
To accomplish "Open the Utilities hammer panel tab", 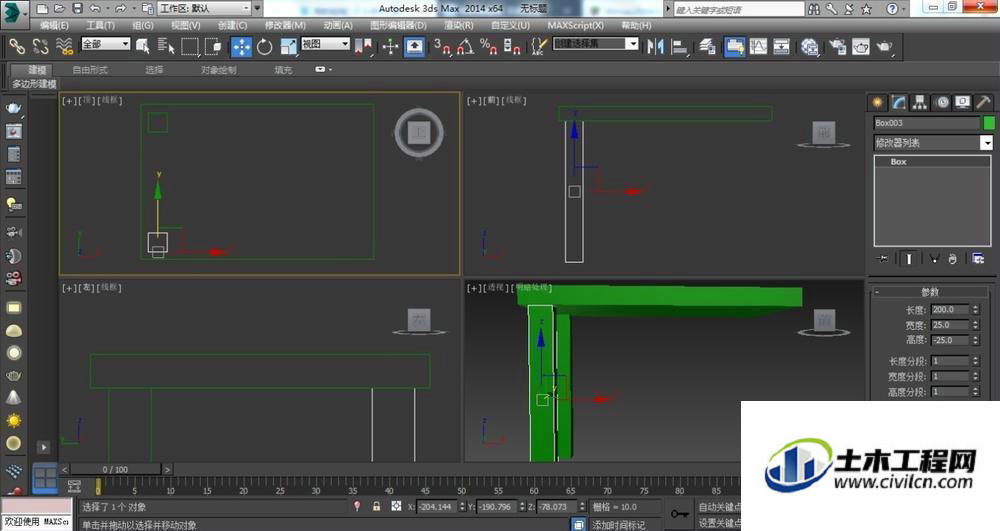I will (983, 102).
